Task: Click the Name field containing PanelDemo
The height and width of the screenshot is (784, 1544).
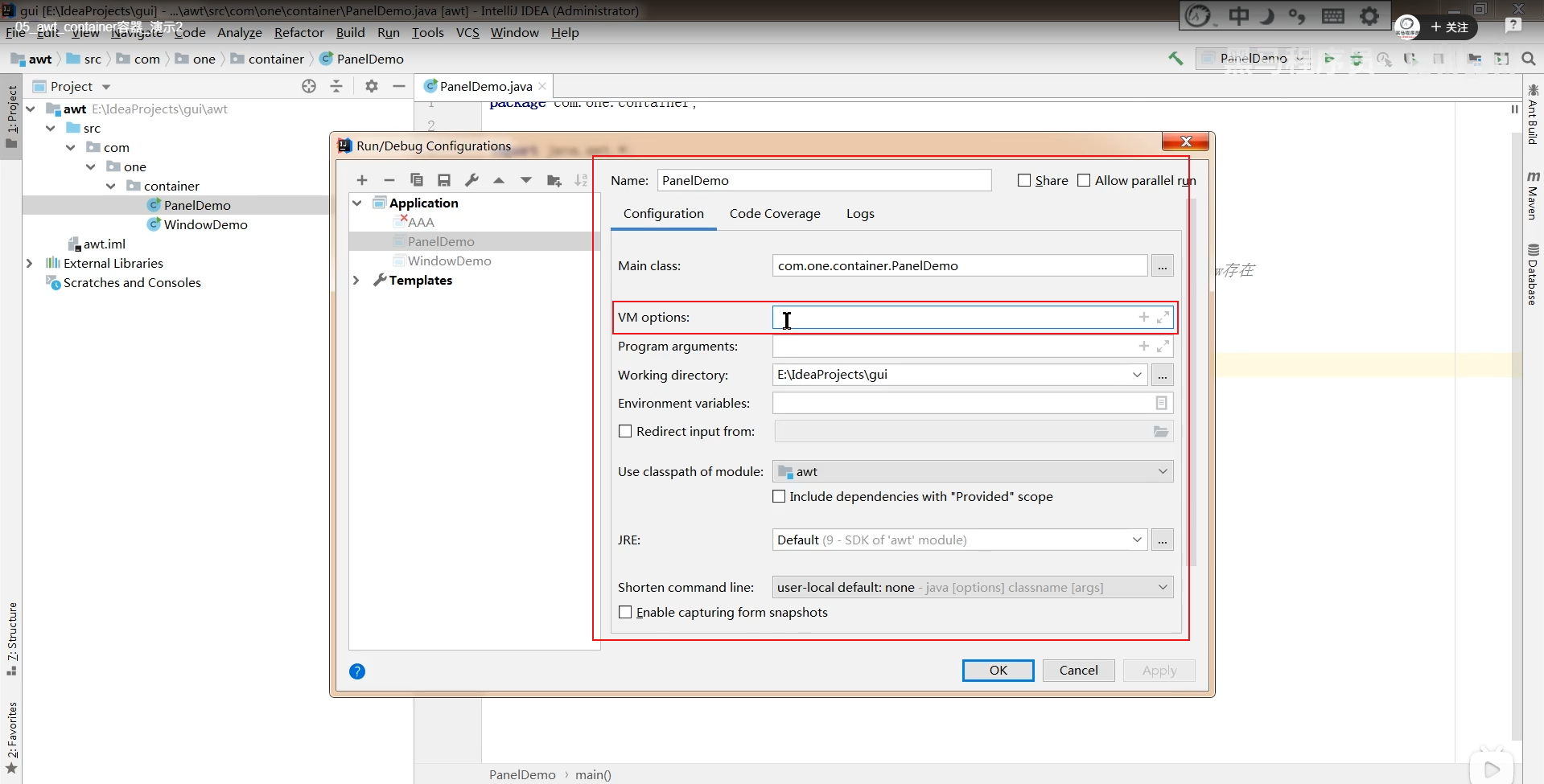Action: 824,180
